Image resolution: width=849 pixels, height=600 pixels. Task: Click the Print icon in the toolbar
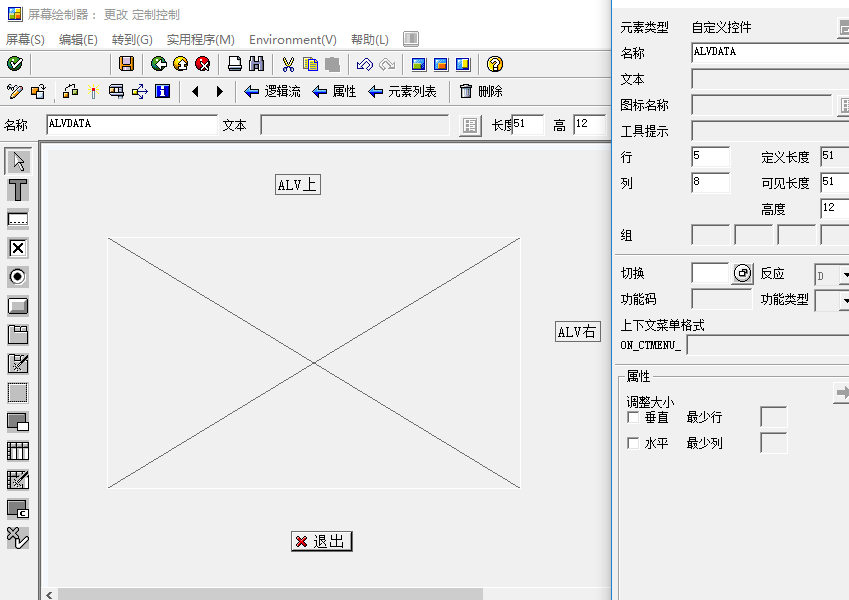click(232, 63)
